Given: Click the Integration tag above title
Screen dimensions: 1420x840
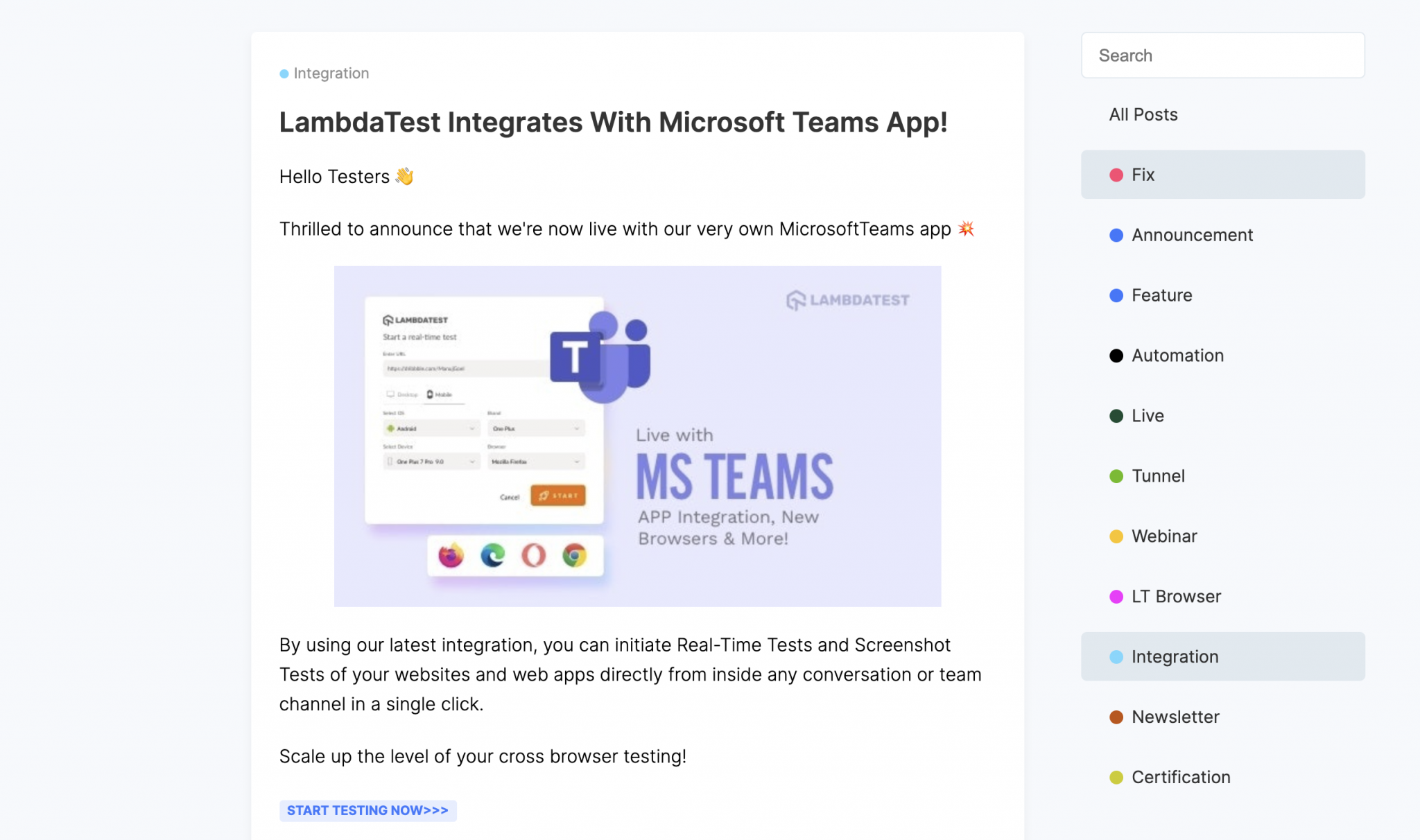Looking at the screenshot, I should pyautogui.click(x=330, y=73).
